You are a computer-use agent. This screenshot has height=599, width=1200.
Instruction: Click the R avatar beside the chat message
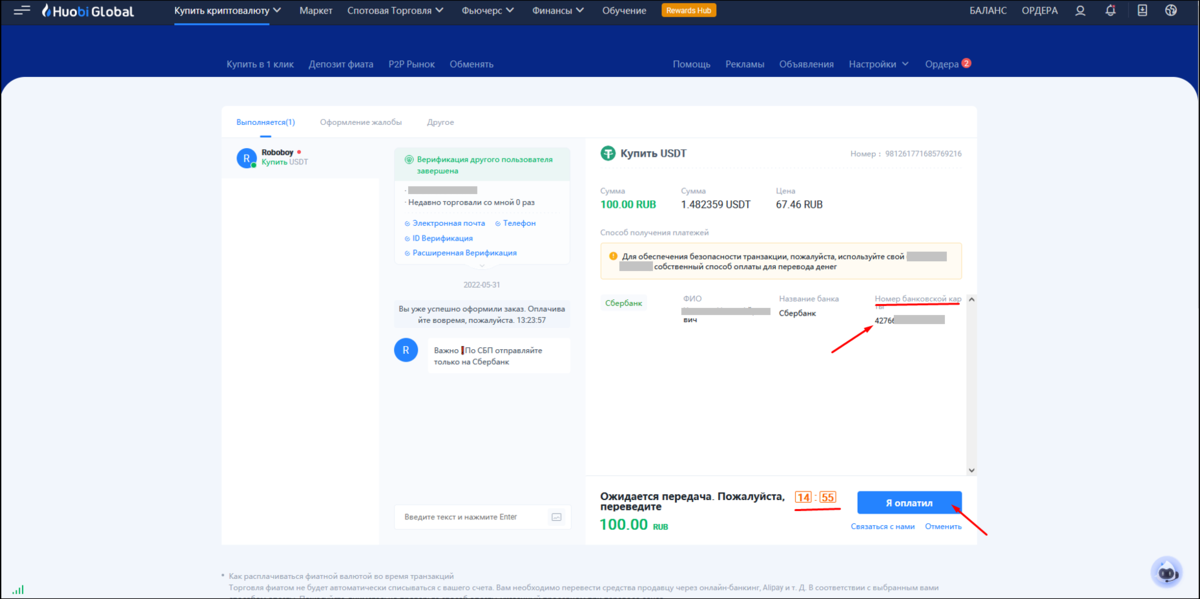pyautogui.click(x=406, y=350)
